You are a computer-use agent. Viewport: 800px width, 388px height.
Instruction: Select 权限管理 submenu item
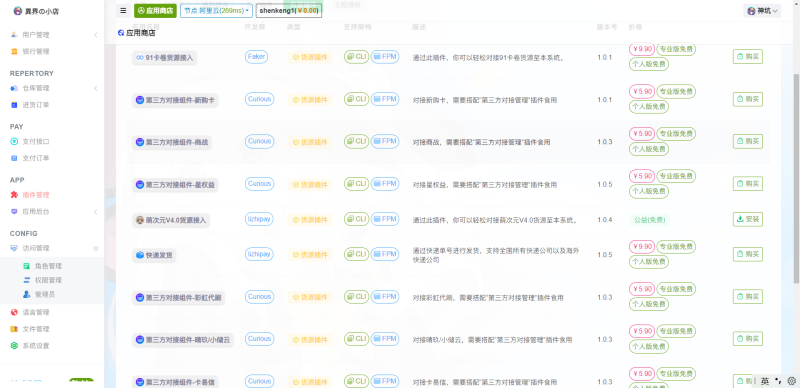pyautogui.click(x=48, y=280)
